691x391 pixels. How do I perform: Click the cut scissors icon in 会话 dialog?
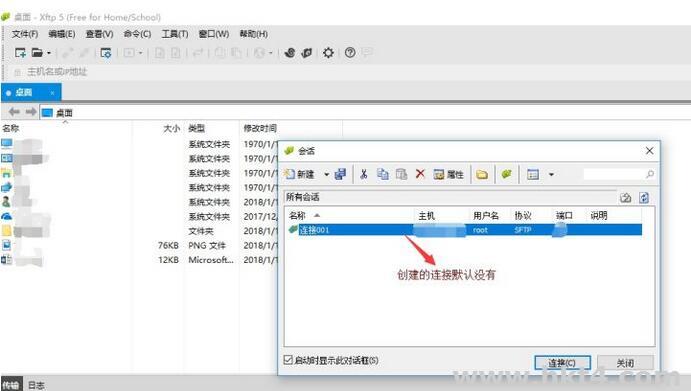364,174
